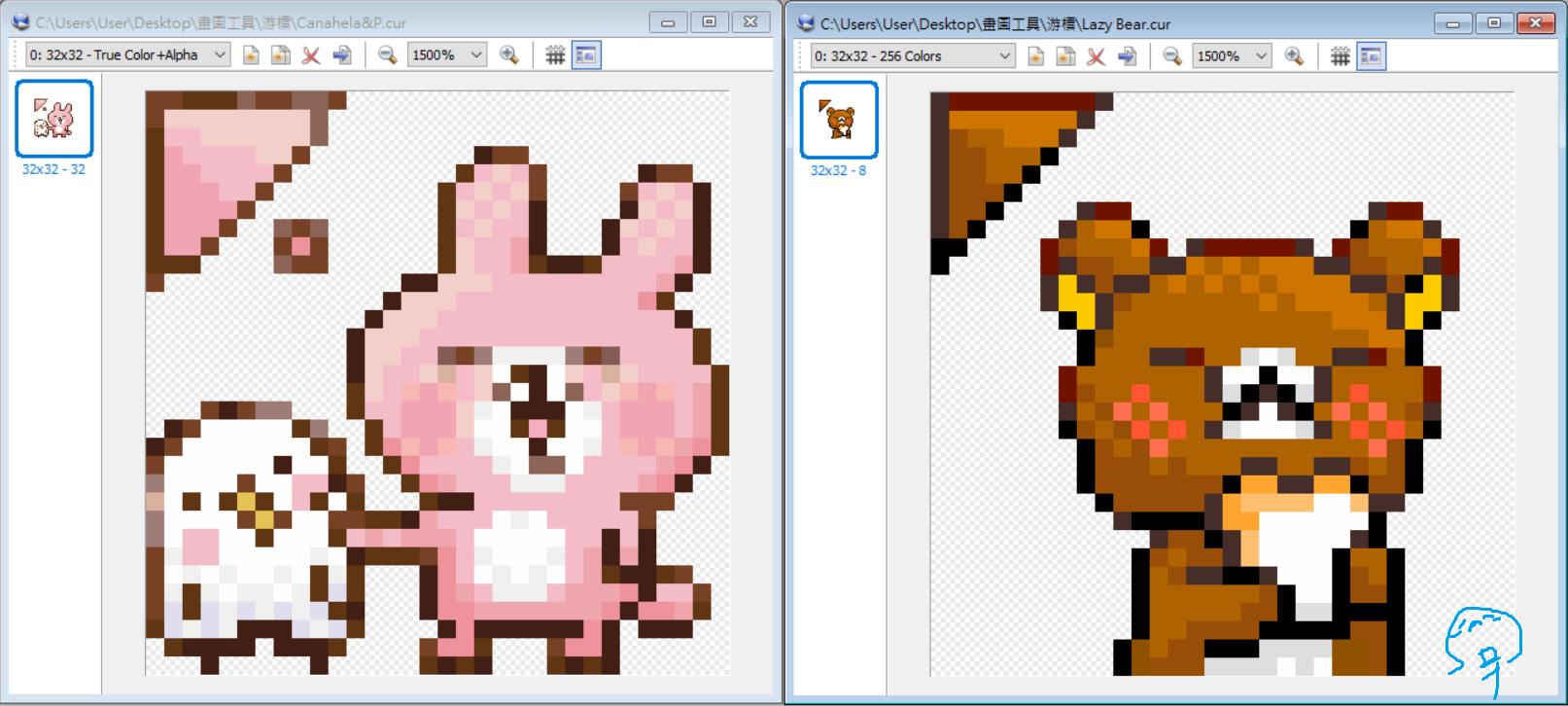Click the Canahela&P window system icon
Screen dimensions: 1568x706
[x=20, y=21]
